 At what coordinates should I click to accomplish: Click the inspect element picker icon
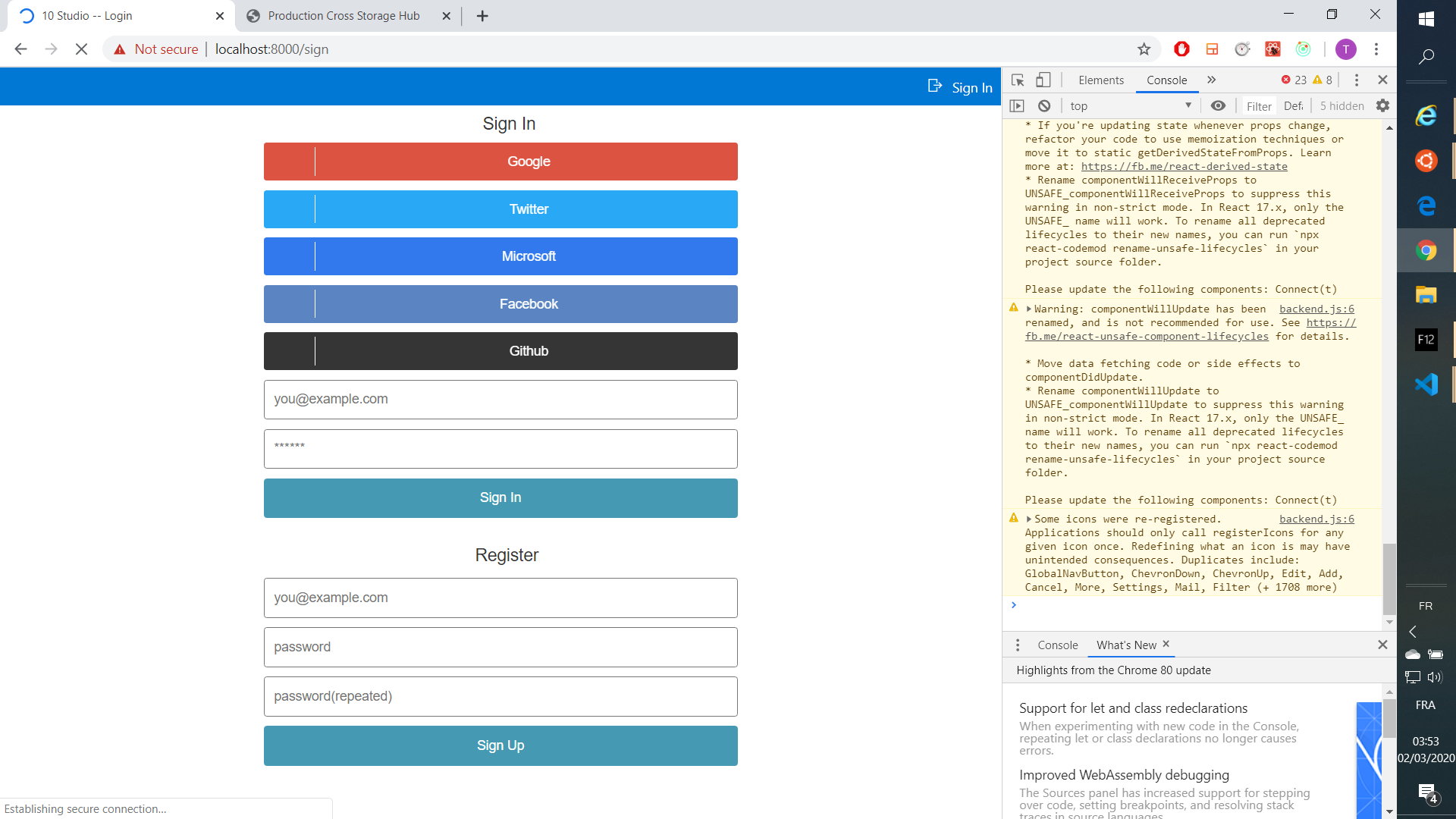coord(1018,80)
